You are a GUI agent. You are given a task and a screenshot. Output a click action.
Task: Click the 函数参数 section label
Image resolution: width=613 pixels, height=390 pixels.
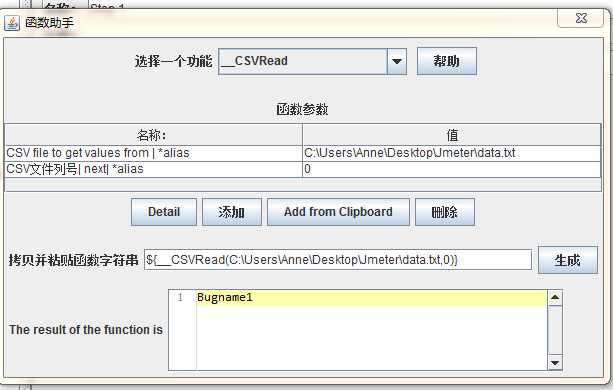[x=302, y=109]
